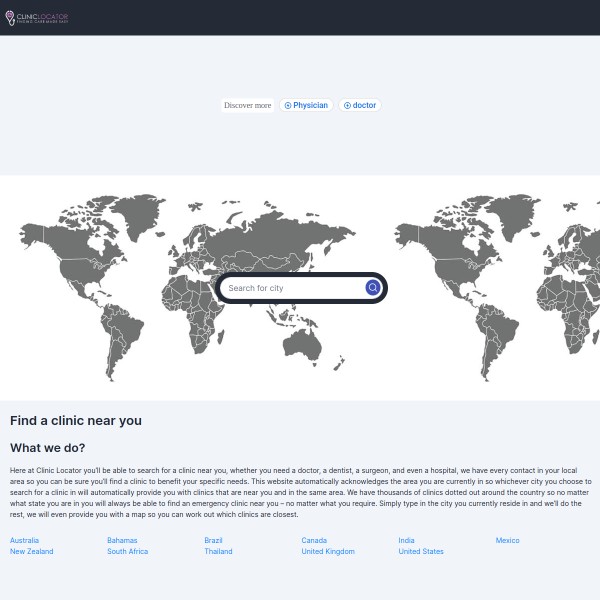Click the Find a clinic near you heading

pos(76,421)
